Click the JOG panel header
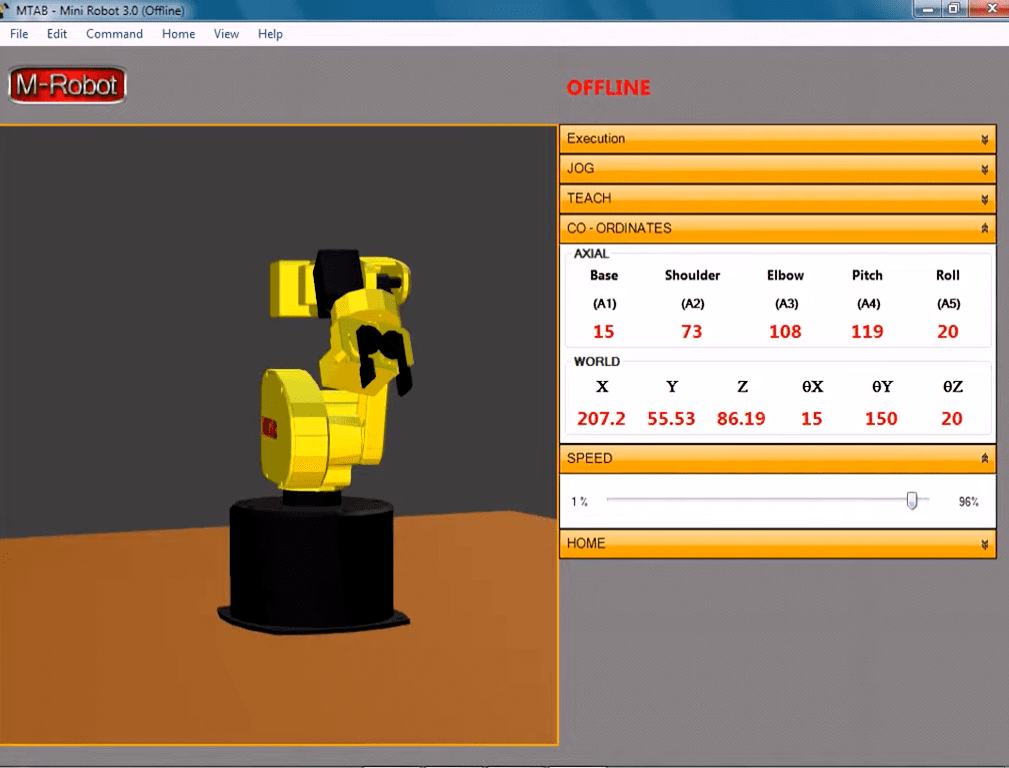The width and height of the screenshot is (1009, 768). [x=777, y=169]
